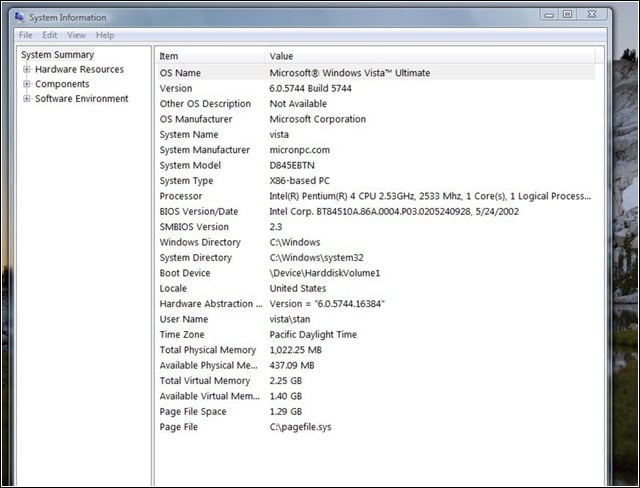Select the Version row label
The width and height of the screenshot is (640, 488).
(x=176, y=89)
